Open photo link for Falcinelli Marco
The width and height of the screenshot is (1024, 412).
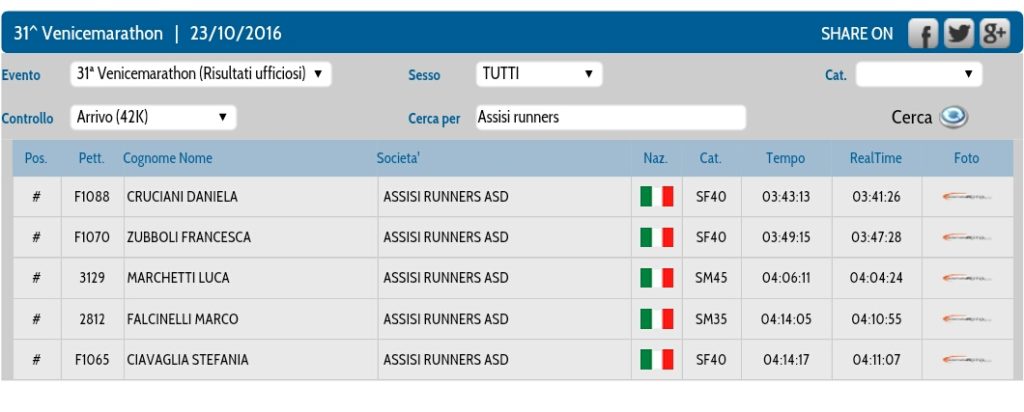click(x=967, y=319)
